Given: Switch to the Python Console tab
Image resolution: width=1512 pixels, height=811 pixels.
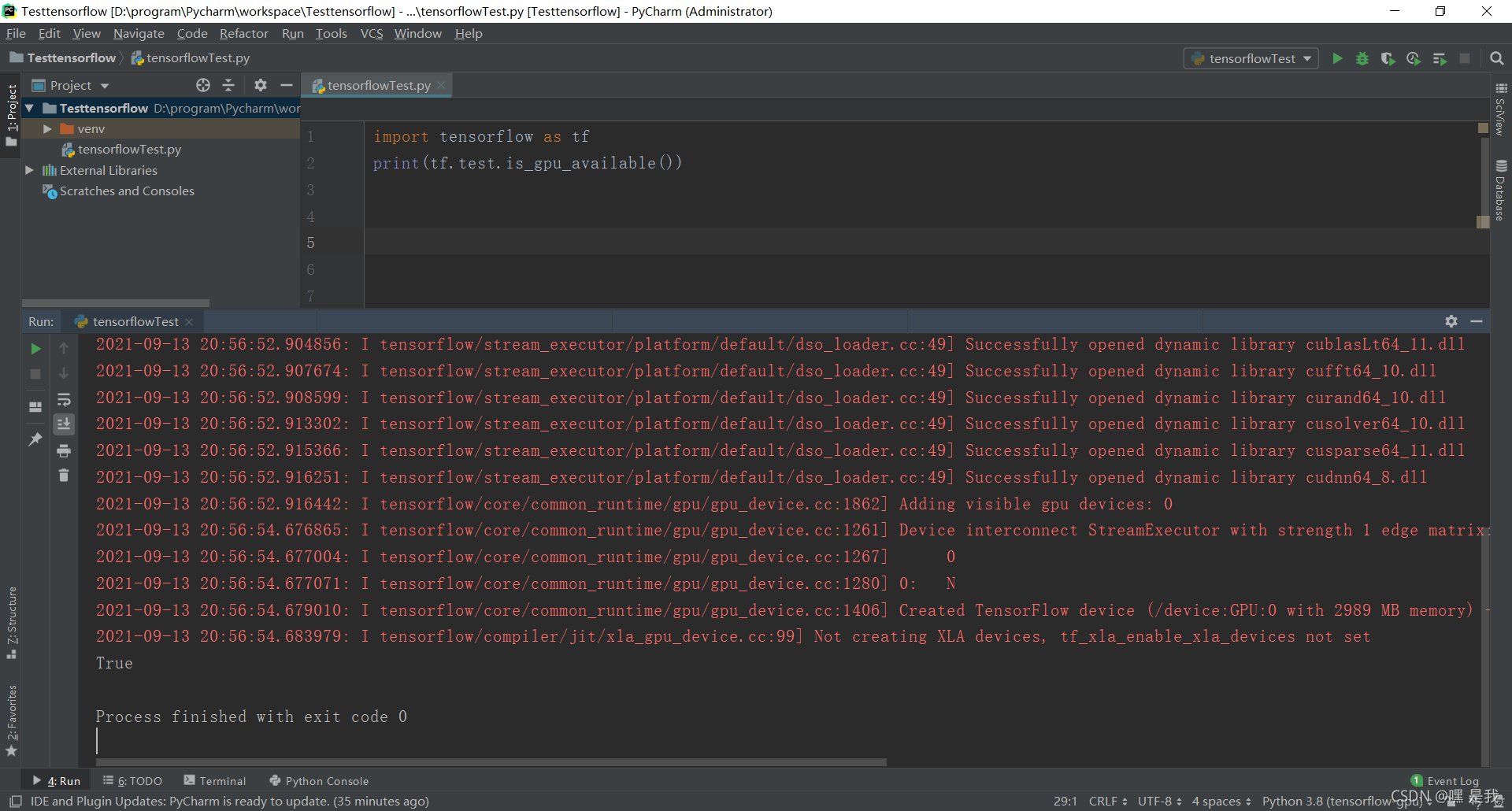Looking at the screenshot, I should (319, 780).
